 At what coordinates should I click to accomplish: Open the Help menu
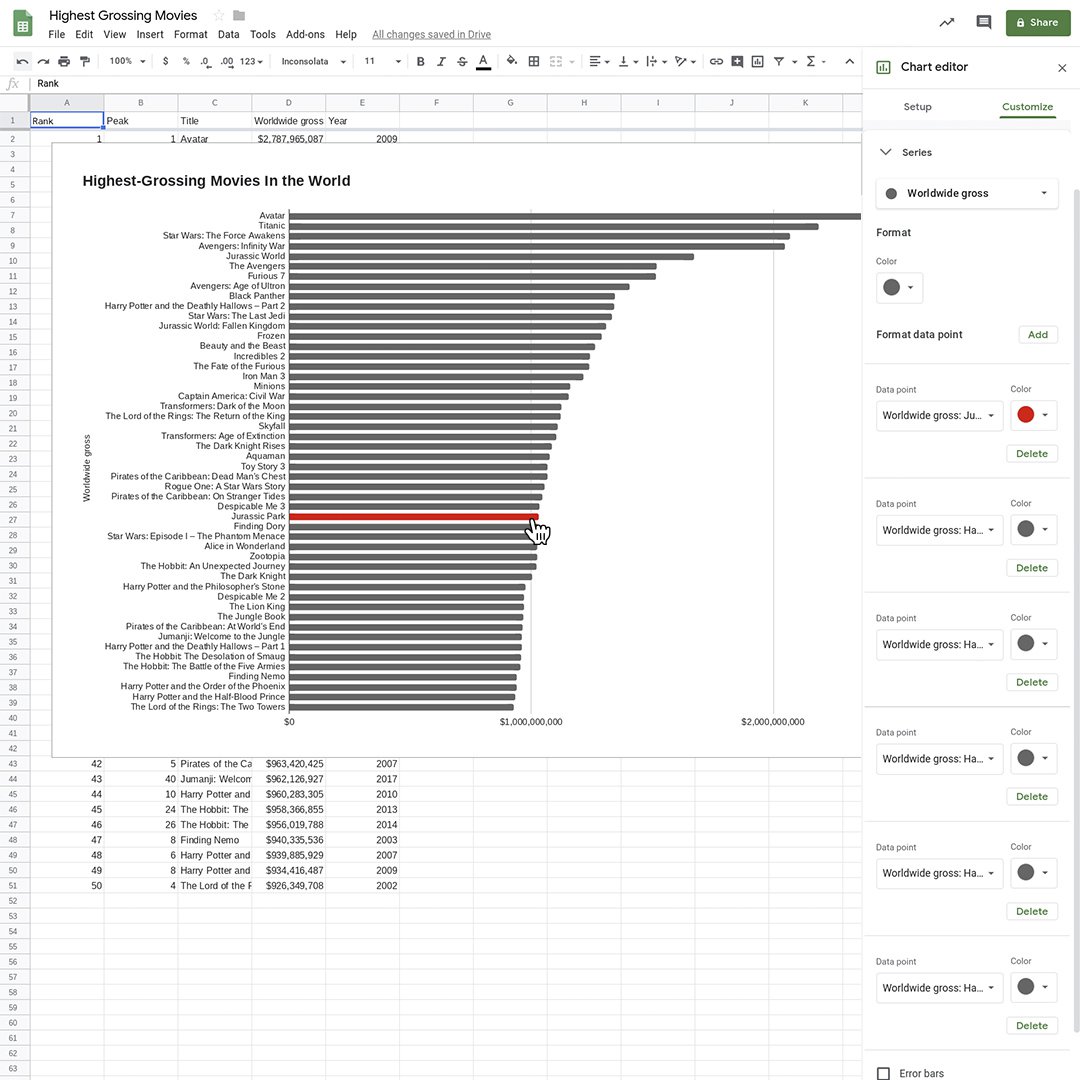pos(346,34)
